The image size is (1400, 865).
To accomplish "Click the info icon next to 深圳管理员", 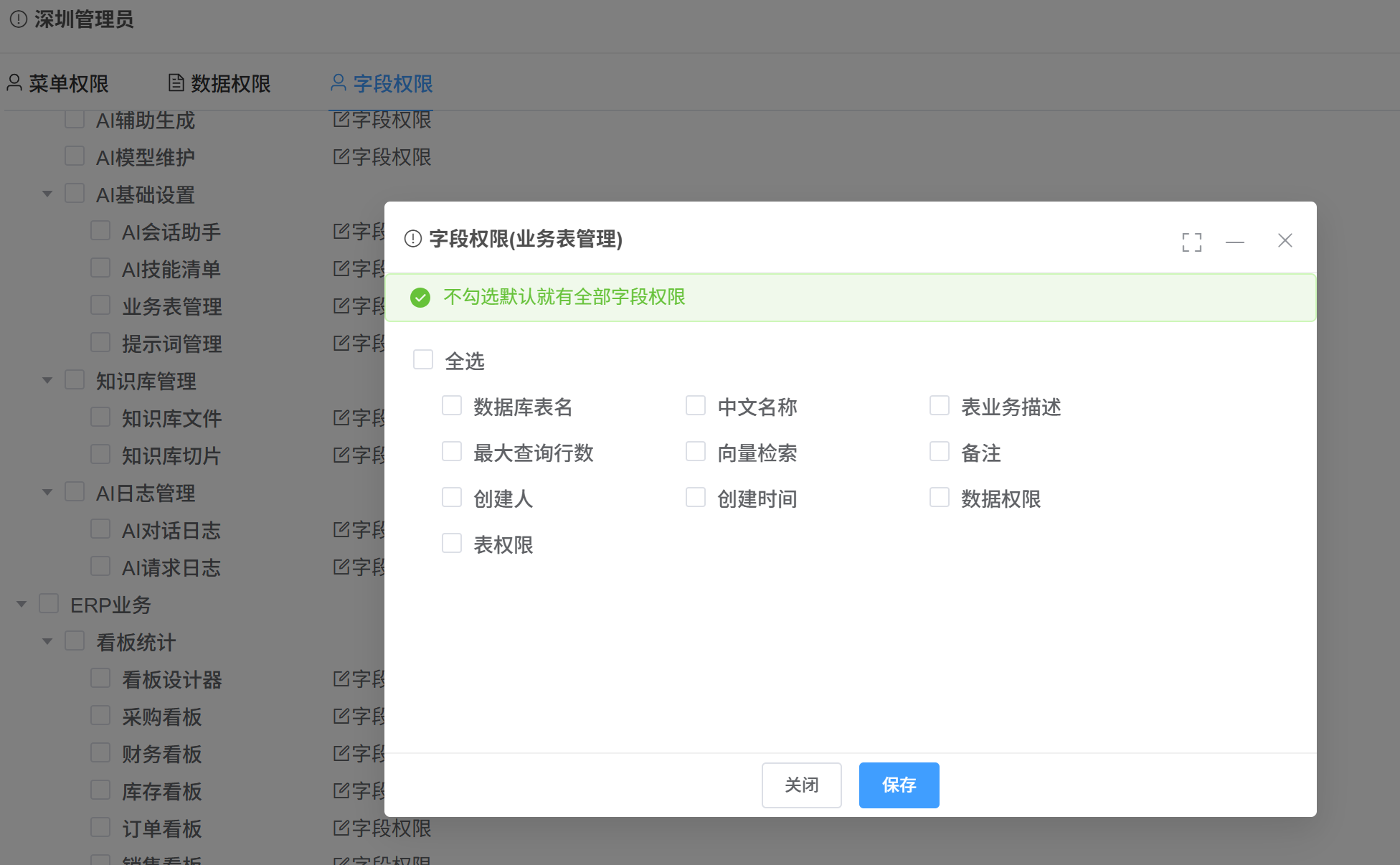I will coord(19,19).
